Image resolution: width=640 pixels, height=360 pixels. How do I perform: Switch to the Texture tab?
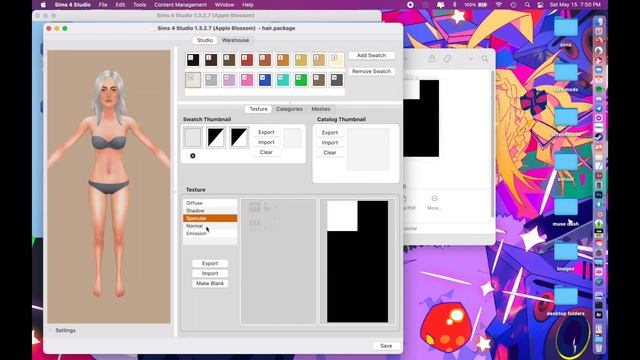click(258, 109)
